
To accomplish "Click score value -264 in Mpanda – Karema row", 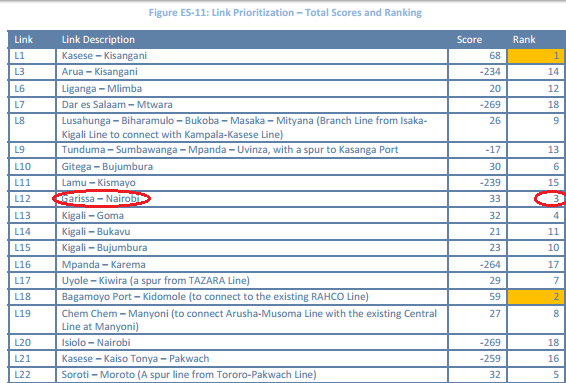I will click(490, 265).
